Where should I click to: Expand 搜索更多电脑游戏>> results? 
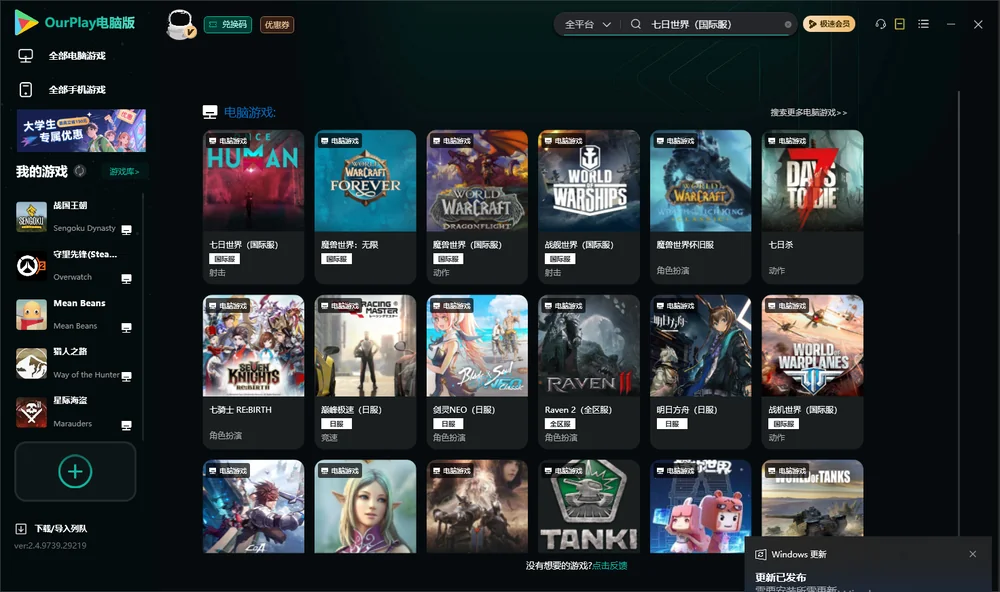[809, 112]
